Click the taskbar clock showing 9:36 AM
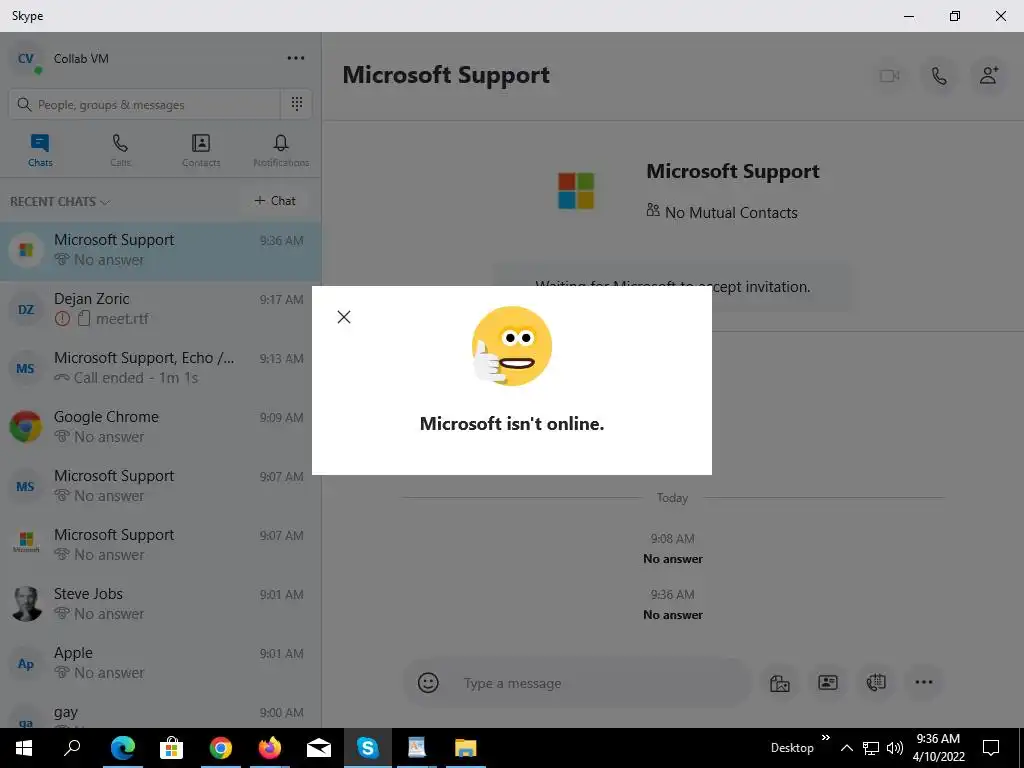The image size is (1024, 768). (938, 748)
